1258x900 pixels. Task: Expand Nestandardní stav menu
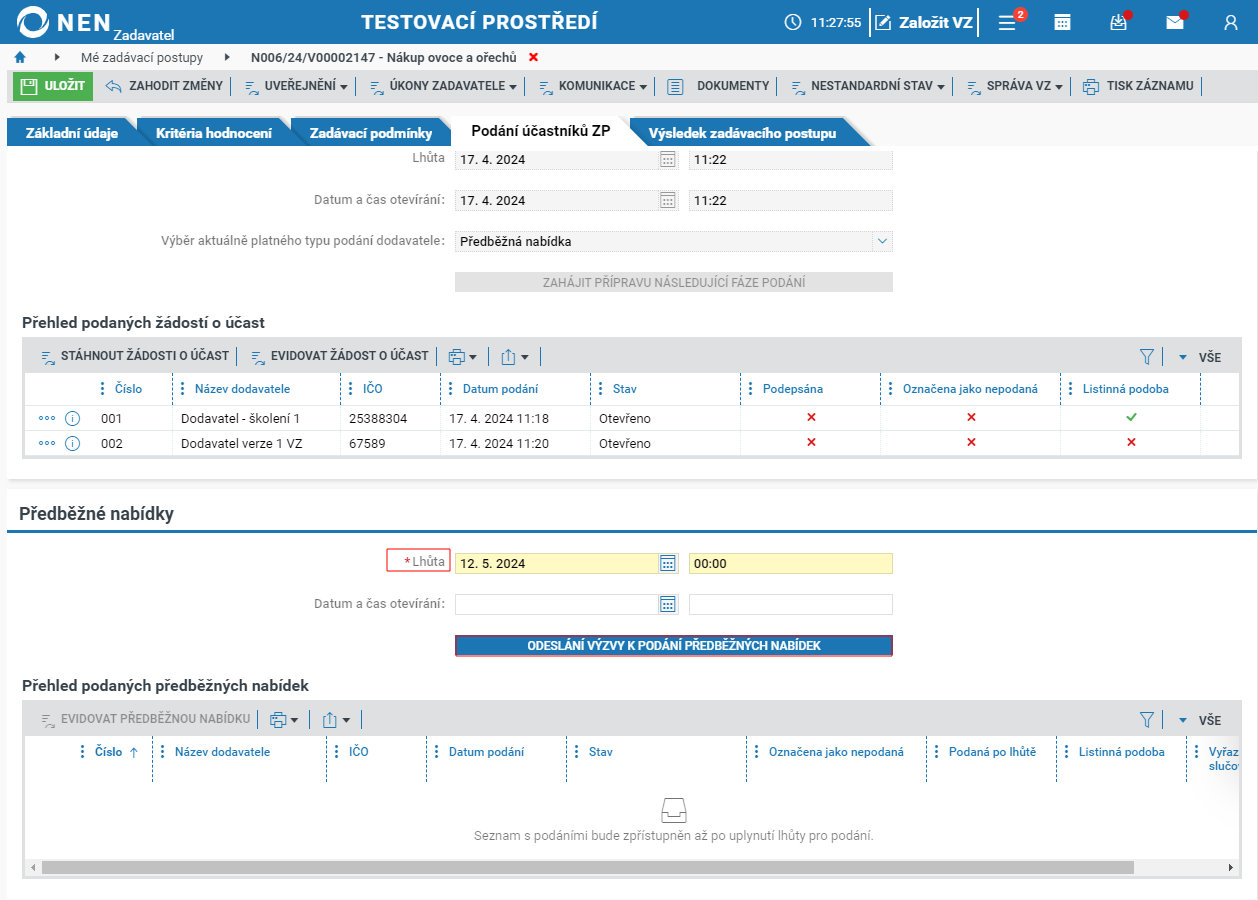coord(868,86)
